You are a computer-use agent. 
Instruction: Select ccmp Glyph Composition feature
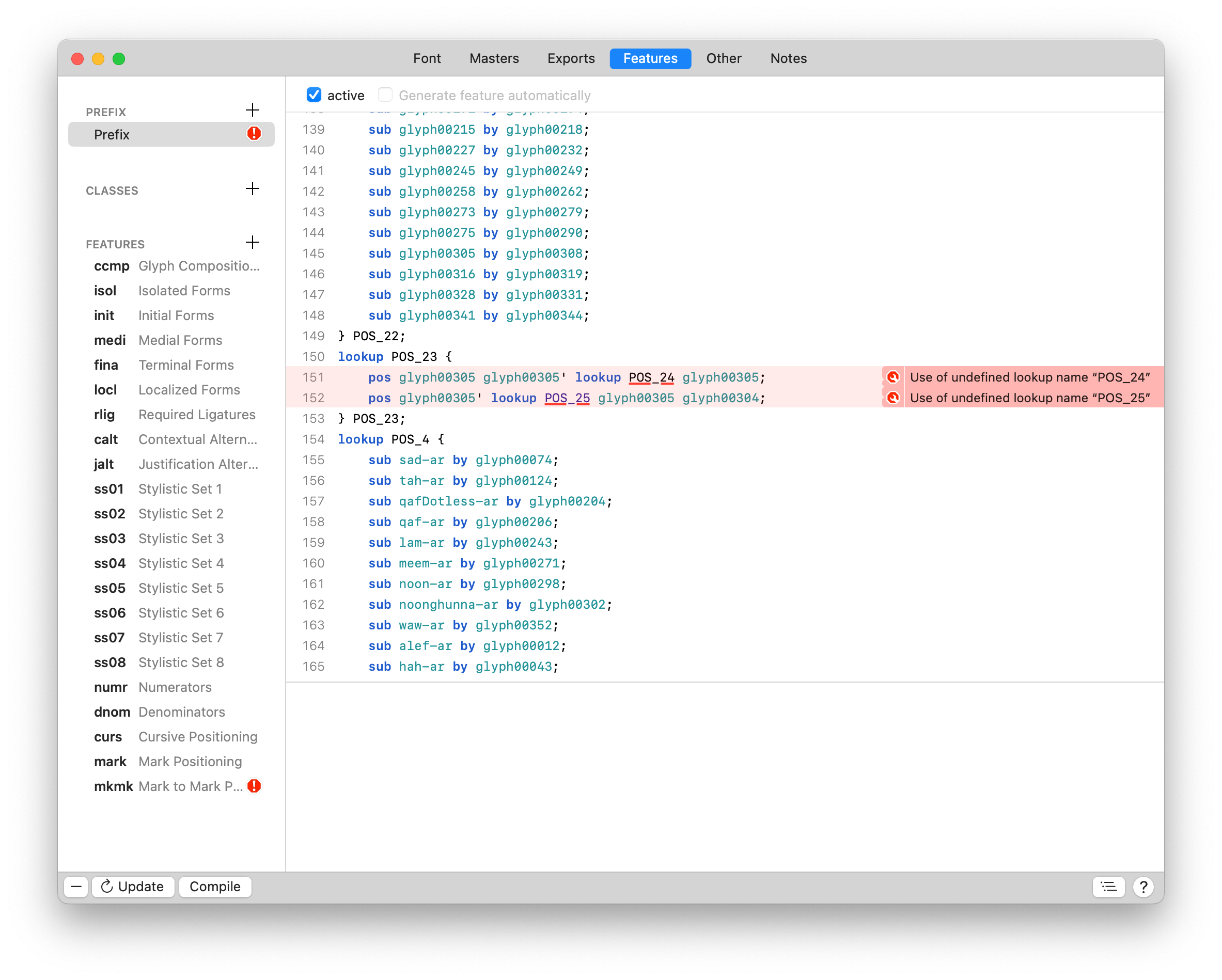[171, 266]
